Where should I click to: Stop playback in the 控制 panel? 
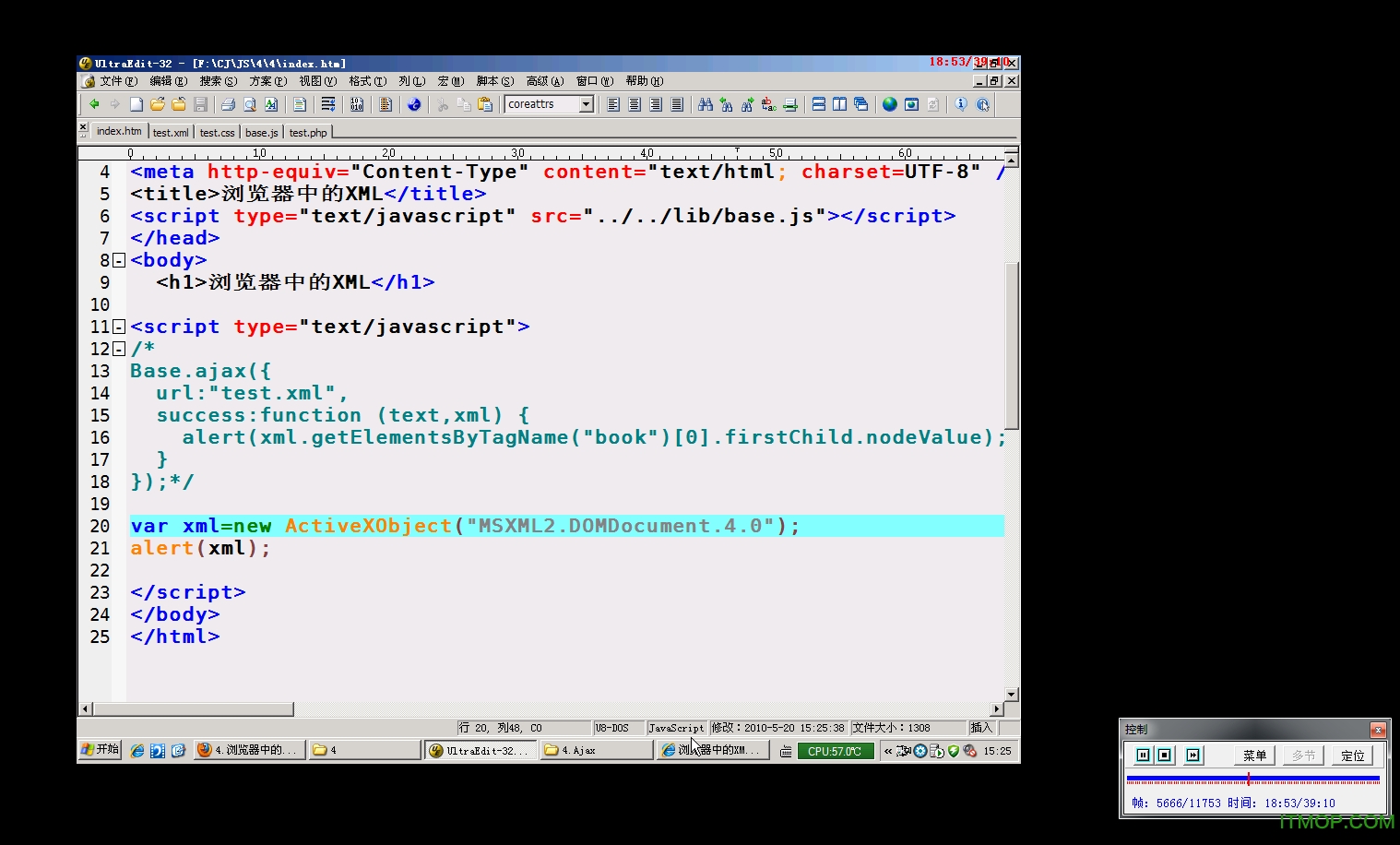click(x=1165, y=755)
